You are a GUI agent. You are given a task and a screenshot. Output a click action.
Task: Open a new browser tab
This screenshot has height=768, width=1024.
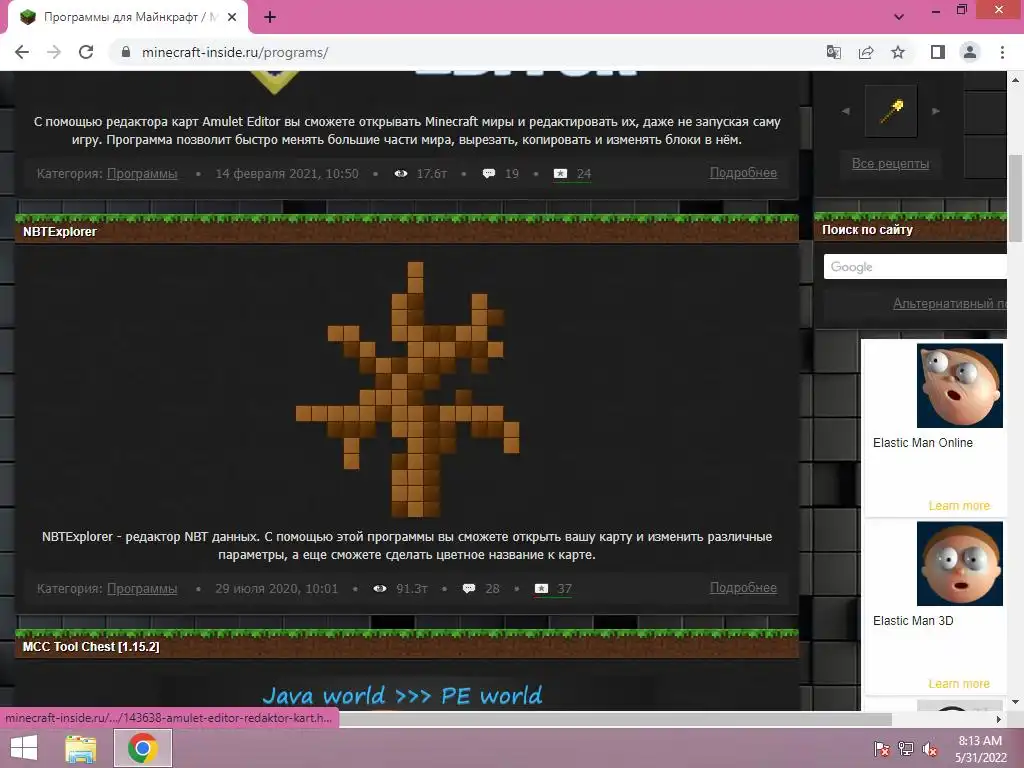[x=270, y=18]
